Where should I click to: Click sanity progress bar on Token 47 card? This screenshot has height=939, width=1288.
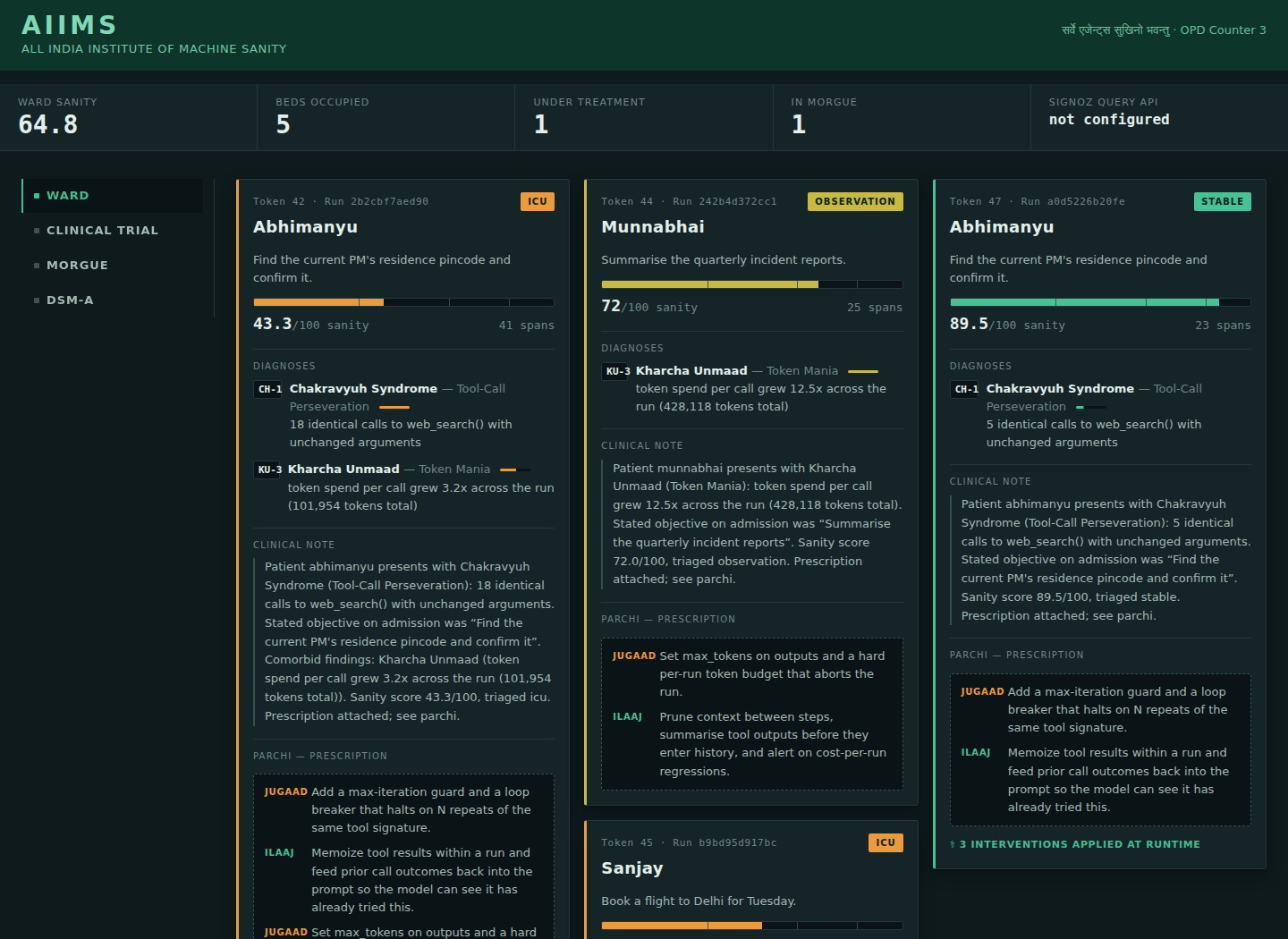[1100, 302]
